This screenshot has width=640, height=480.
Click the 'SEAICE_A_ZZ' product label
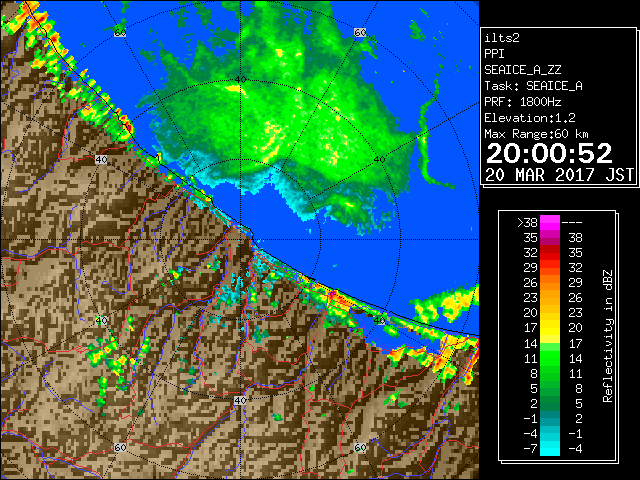(x=523, y=70)
